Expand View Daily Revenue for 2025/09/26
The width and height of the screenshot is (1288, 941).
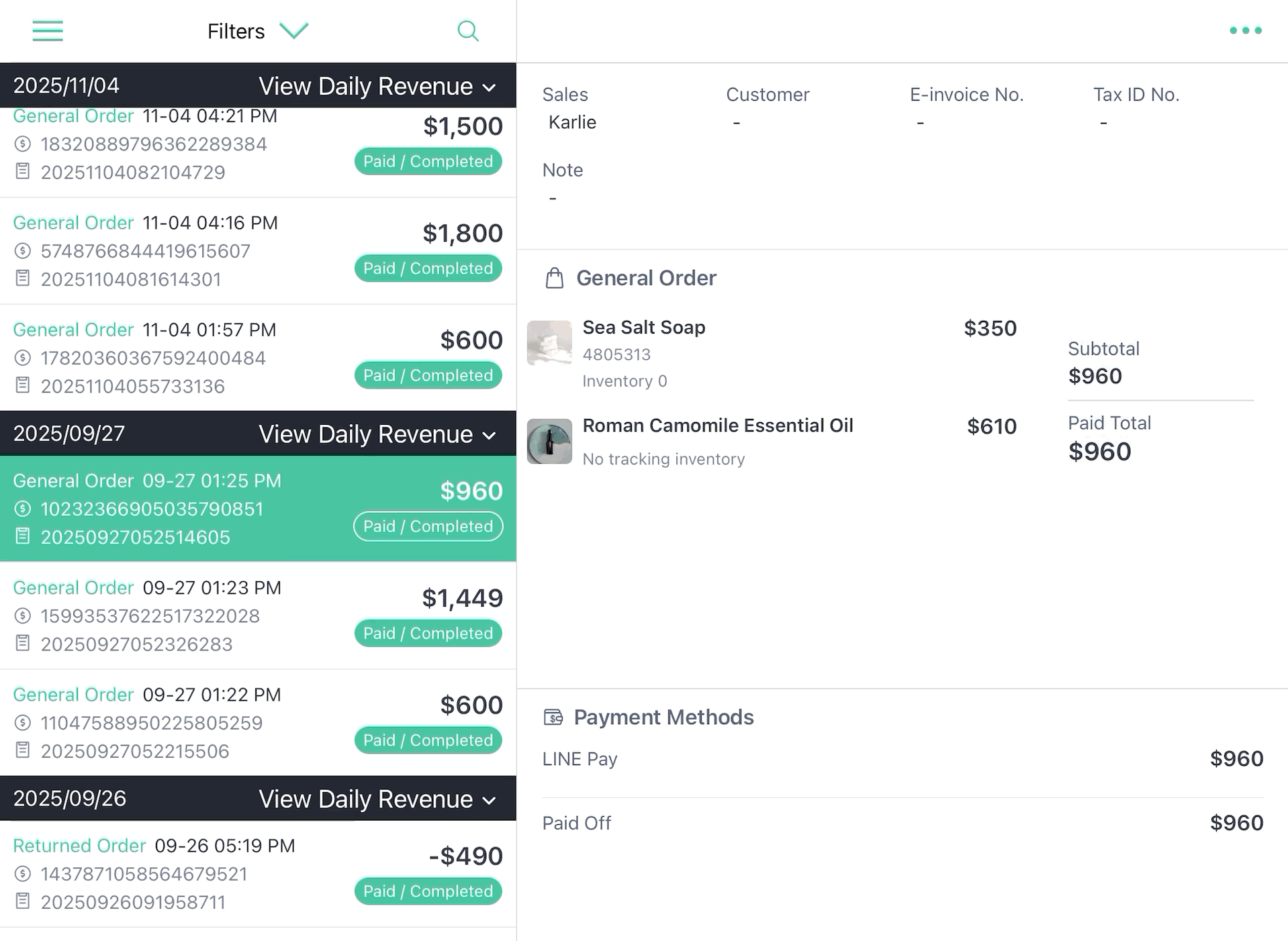[377, 799]
